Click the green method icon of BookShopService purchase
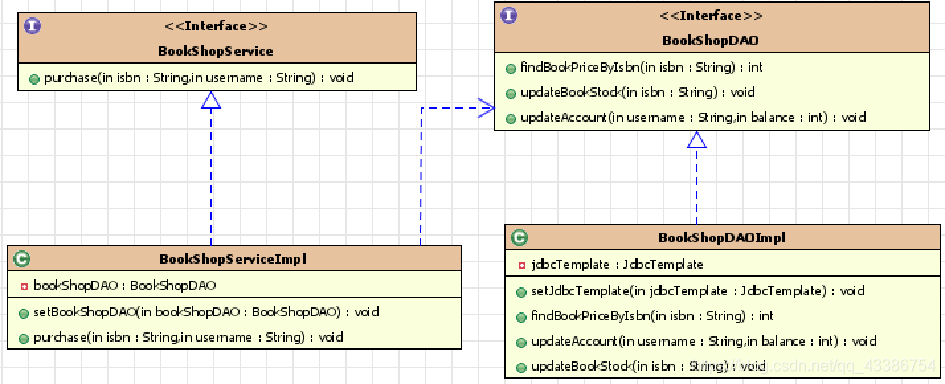The image size is (945, 384). pos(34,78)
